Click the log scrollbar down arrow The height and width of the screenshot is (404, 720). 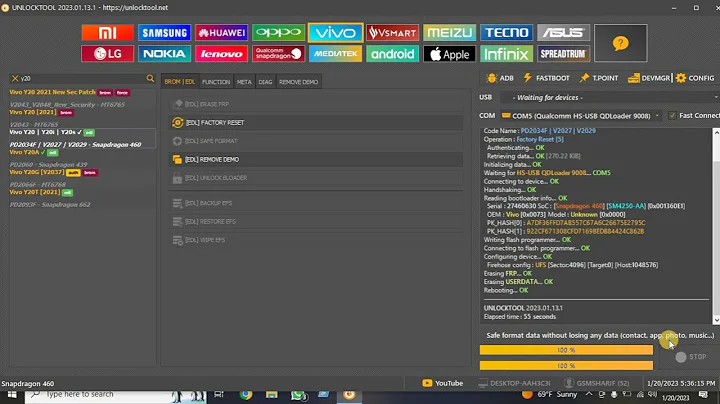716,320
